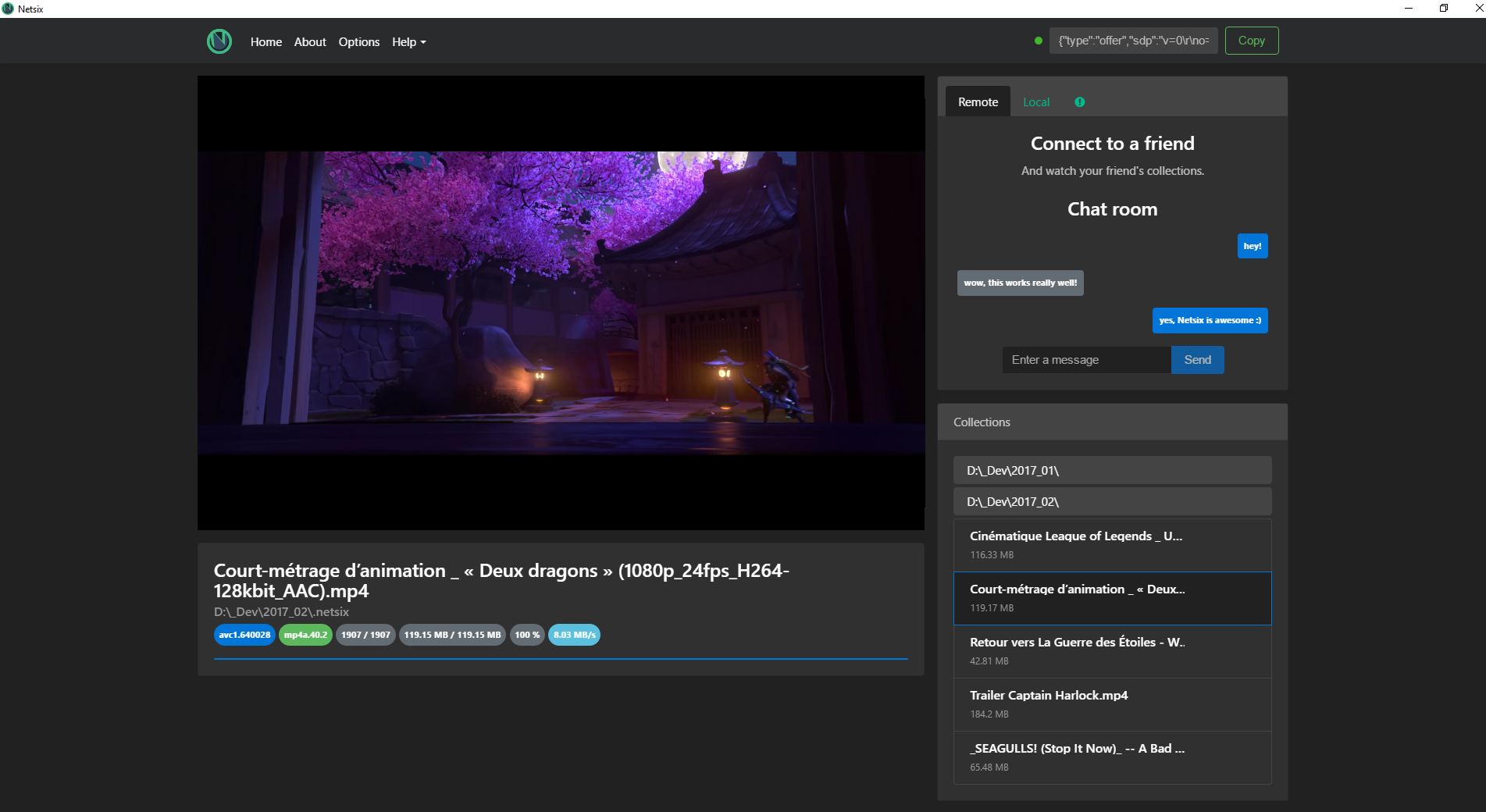This screenshot has width=1486, height=812.
Task: Minimize the Netsix window
Action: [1409, 9]
